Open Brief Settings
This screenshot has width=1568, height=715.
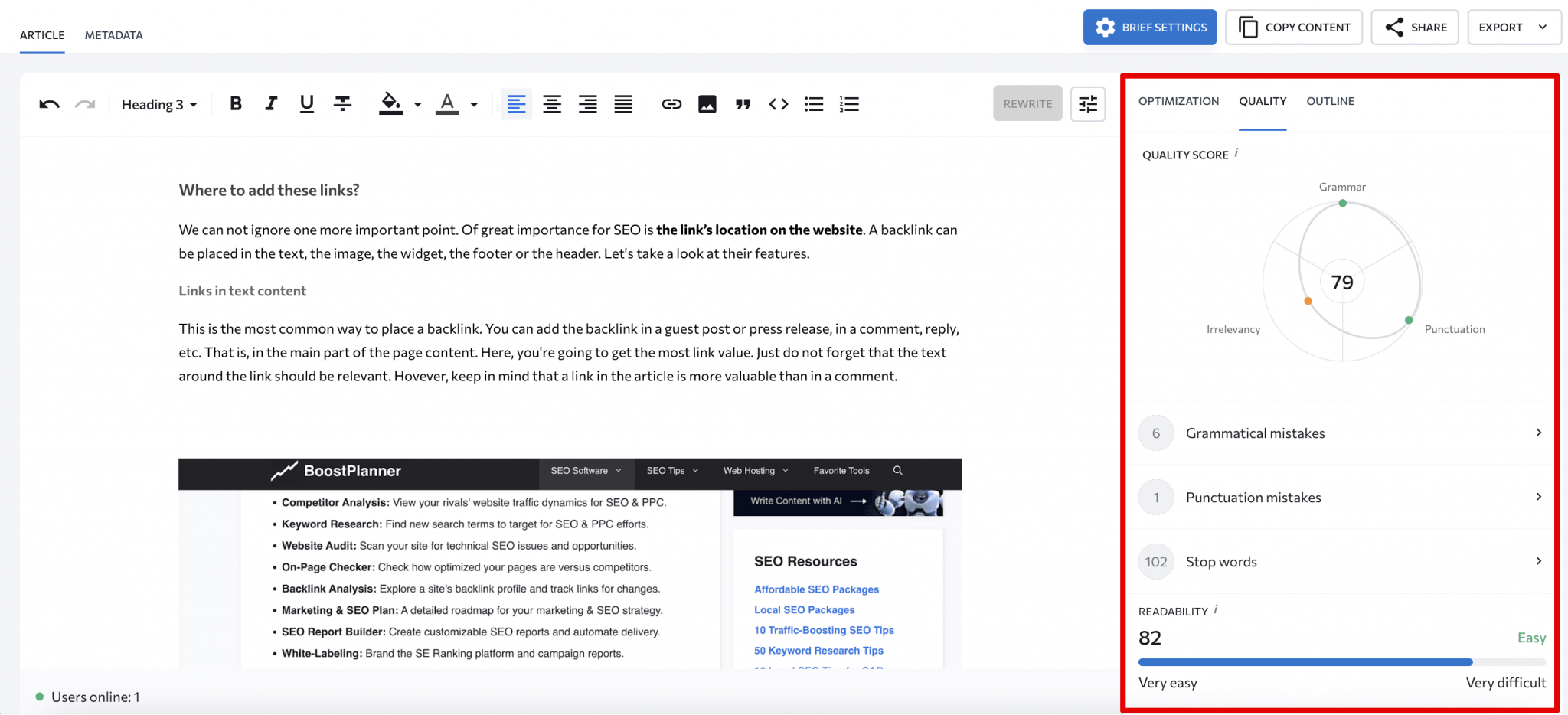tap(1149, 27)
